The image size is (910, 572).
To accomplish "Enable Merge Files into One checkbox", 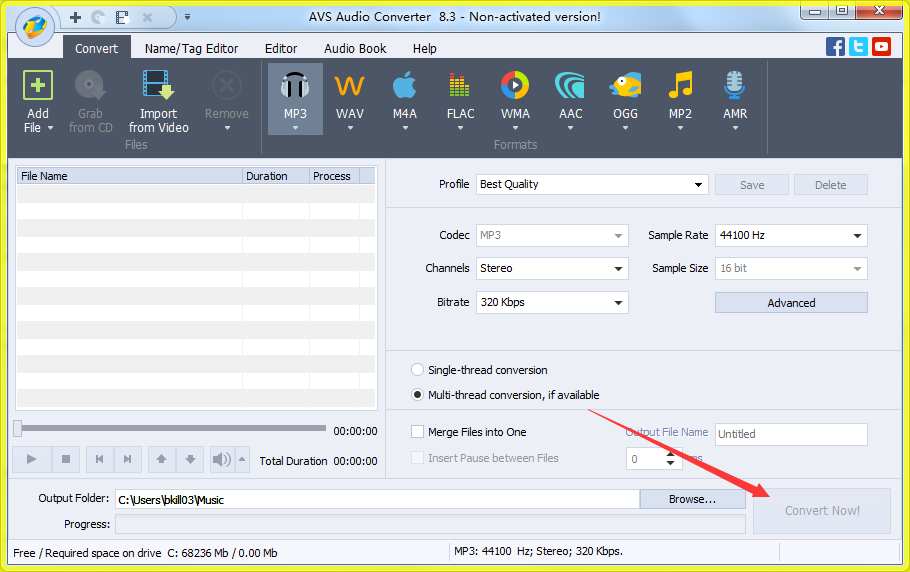I will click(417, 432).
